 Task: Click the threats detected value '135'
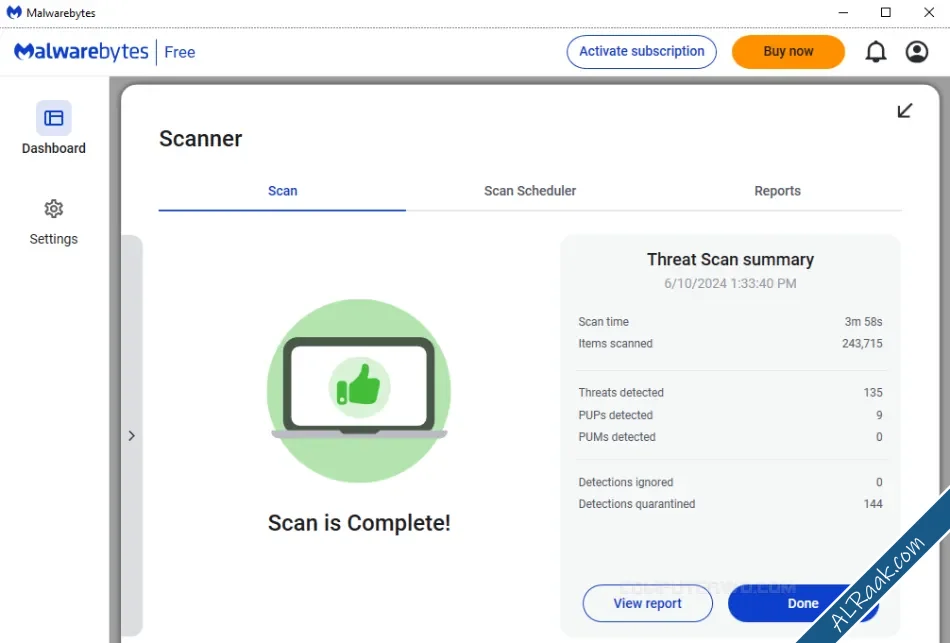click(x=873, y=393)
